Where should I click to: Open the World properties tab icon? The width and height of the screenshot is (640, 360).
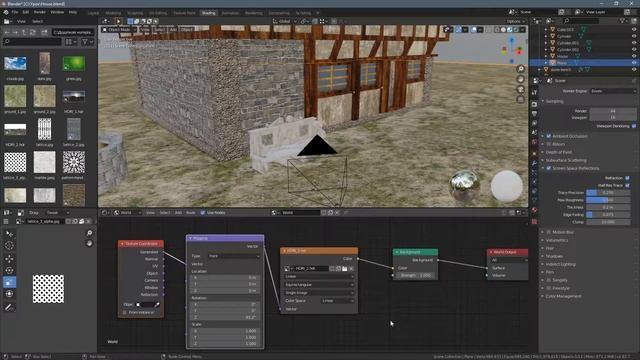tap(534, 142)
